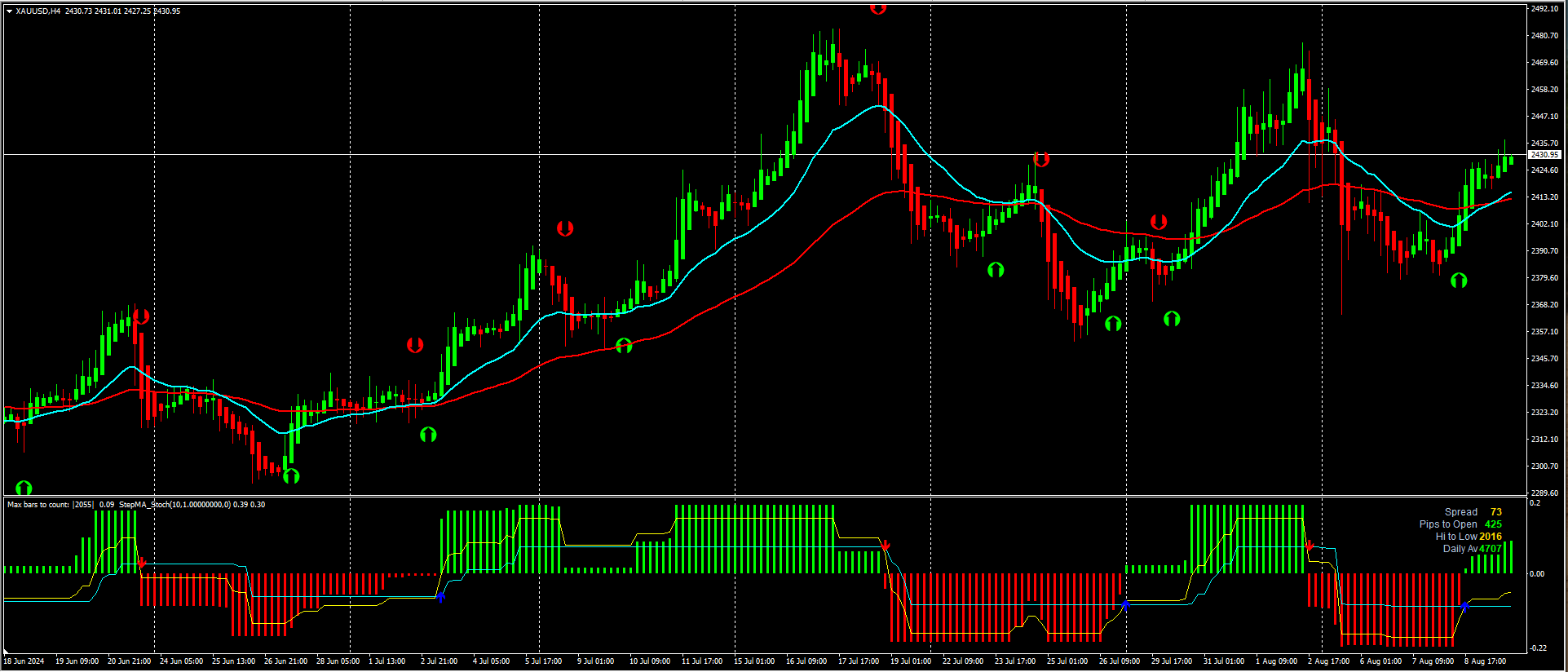This screenshot has height=672, width=1568.
Task: Click the '1 Aug 09:00' time axis label
Action: [1276, 661]
